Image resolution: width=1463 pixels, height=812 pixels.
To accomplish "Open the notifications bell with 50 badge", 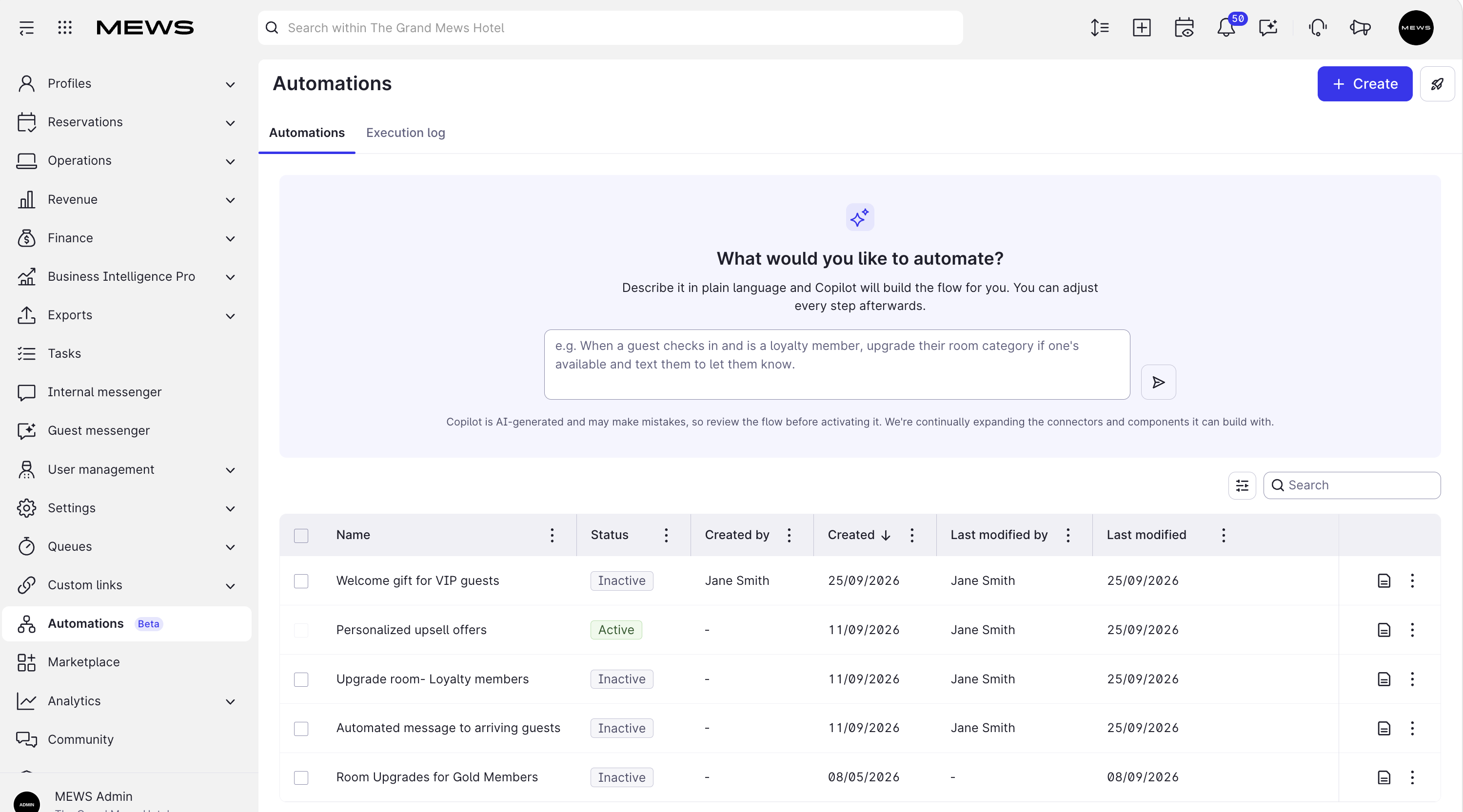I will coord(1227,28).
